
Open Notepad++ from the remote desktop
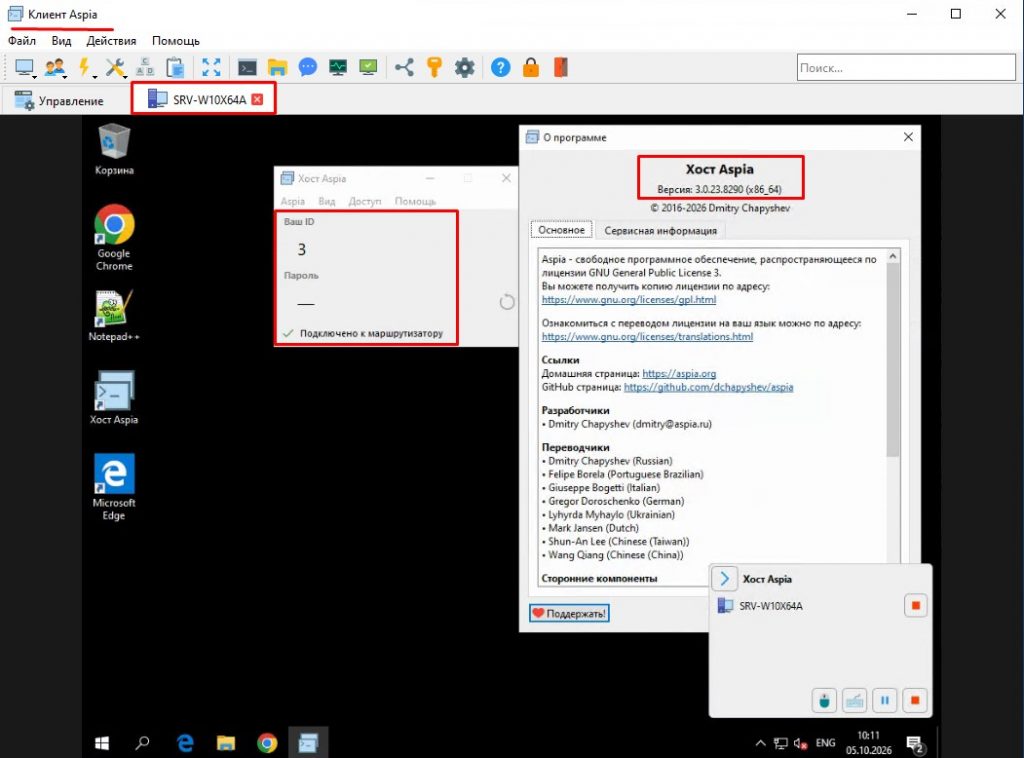[x=114, y=315]
